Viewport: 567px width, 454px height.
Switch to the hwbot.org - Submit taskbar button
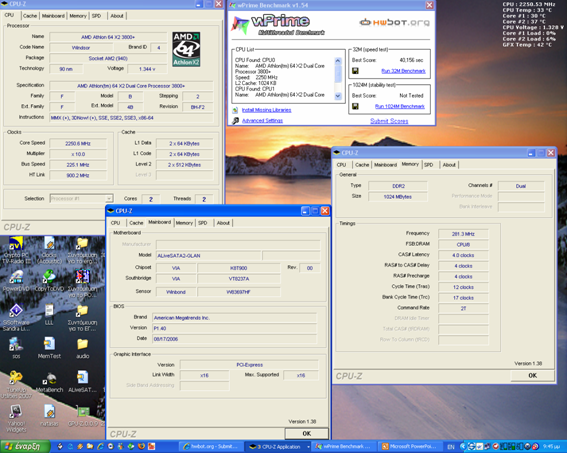click(211, 447)
